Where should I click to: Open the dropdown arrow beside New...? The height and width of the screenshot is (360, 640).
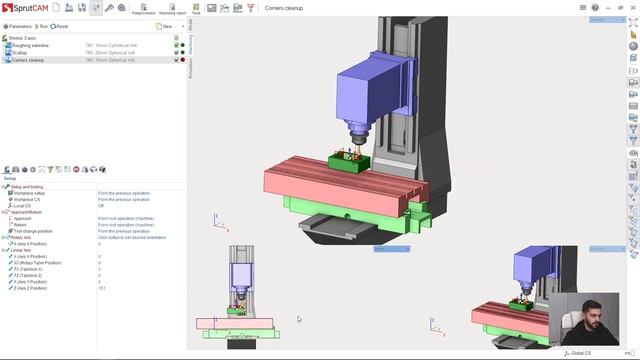tap(183, 27)
